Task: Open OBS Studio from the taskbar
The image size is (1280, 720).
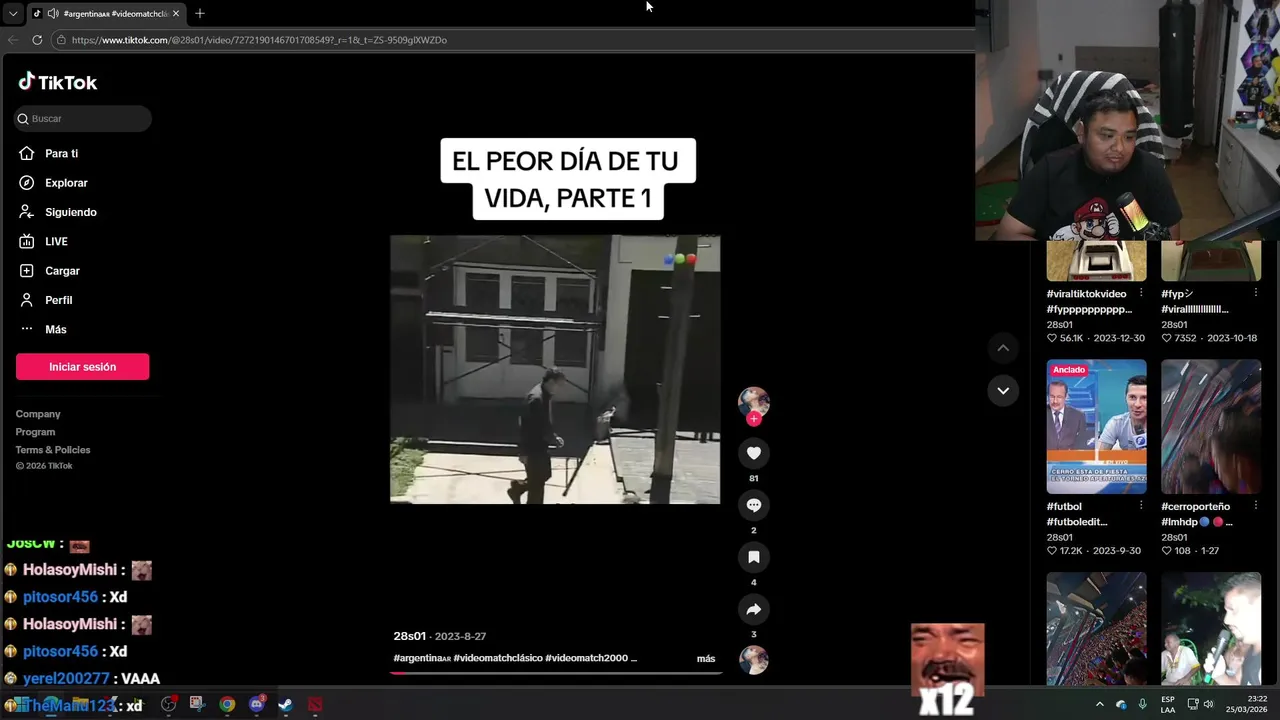Action: coord(168,704)
